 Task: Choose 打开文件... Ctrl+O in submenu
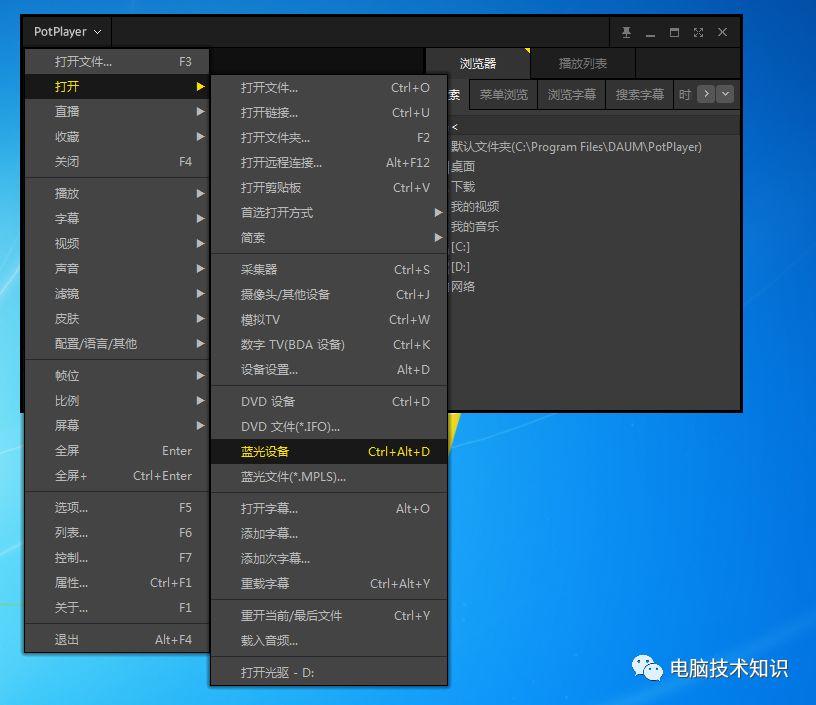[x=329, y=87]
